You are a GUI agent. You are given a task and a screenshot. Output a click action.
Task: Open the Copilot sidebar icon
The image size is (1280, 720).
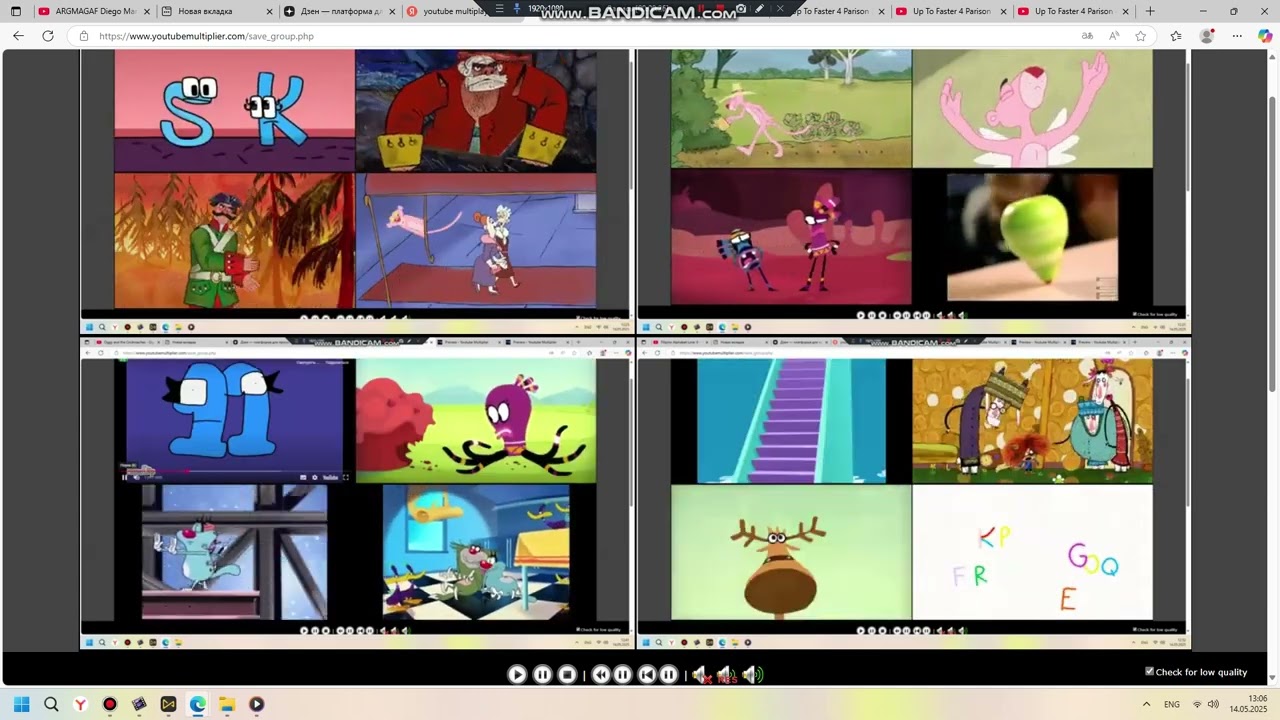[x=1265, y=36]
